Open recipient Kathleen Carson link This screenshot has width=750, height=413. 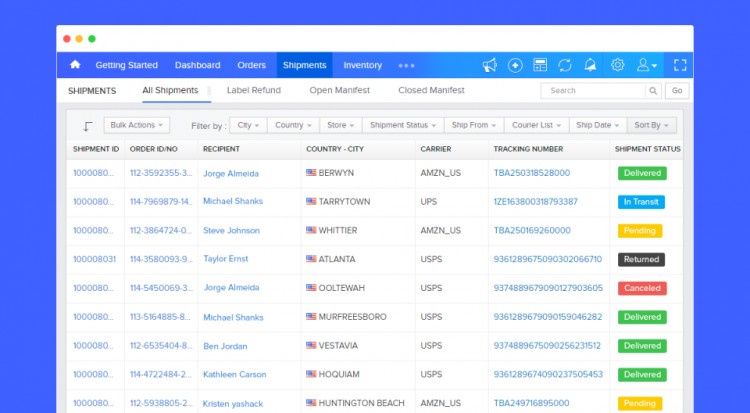tap(234, 375)
